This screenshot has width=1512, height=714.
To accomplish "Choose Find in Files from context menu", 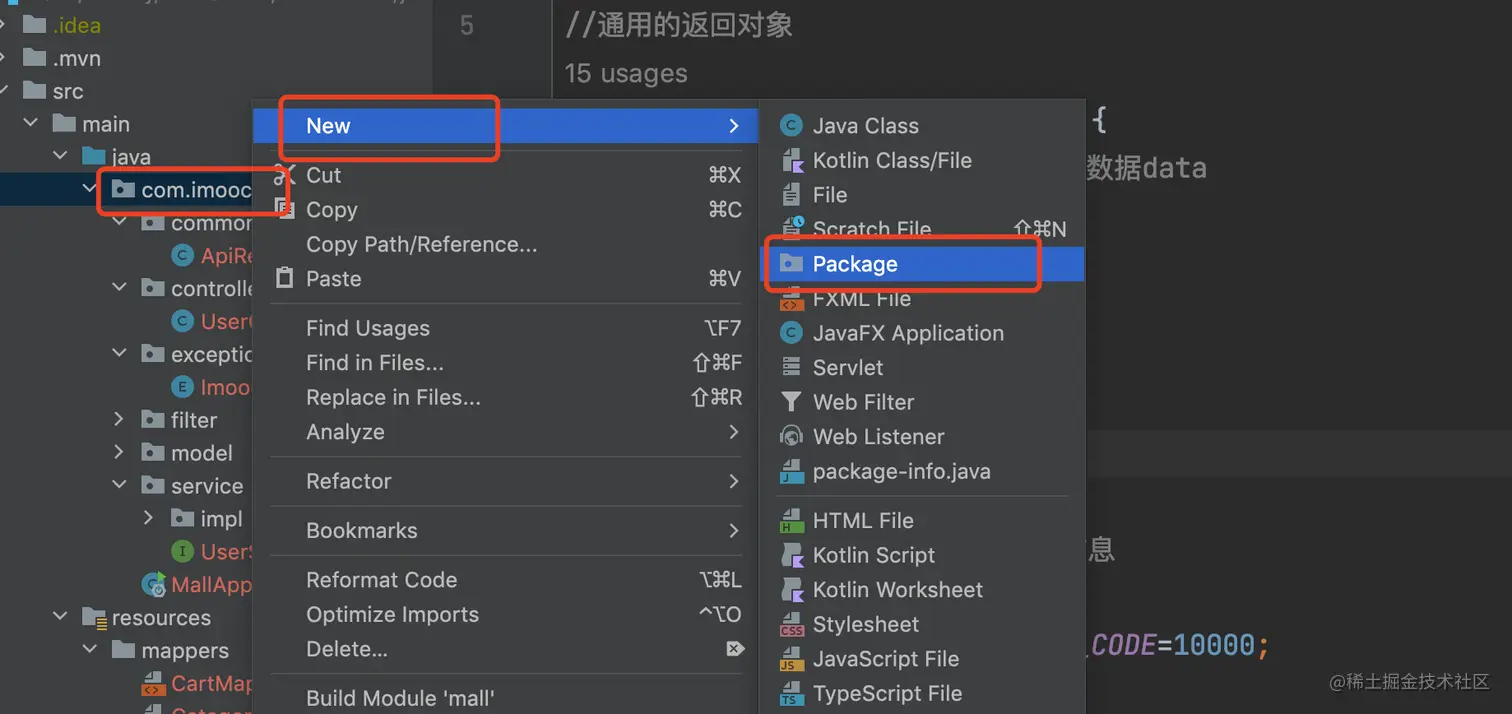I will coord(375,363).
